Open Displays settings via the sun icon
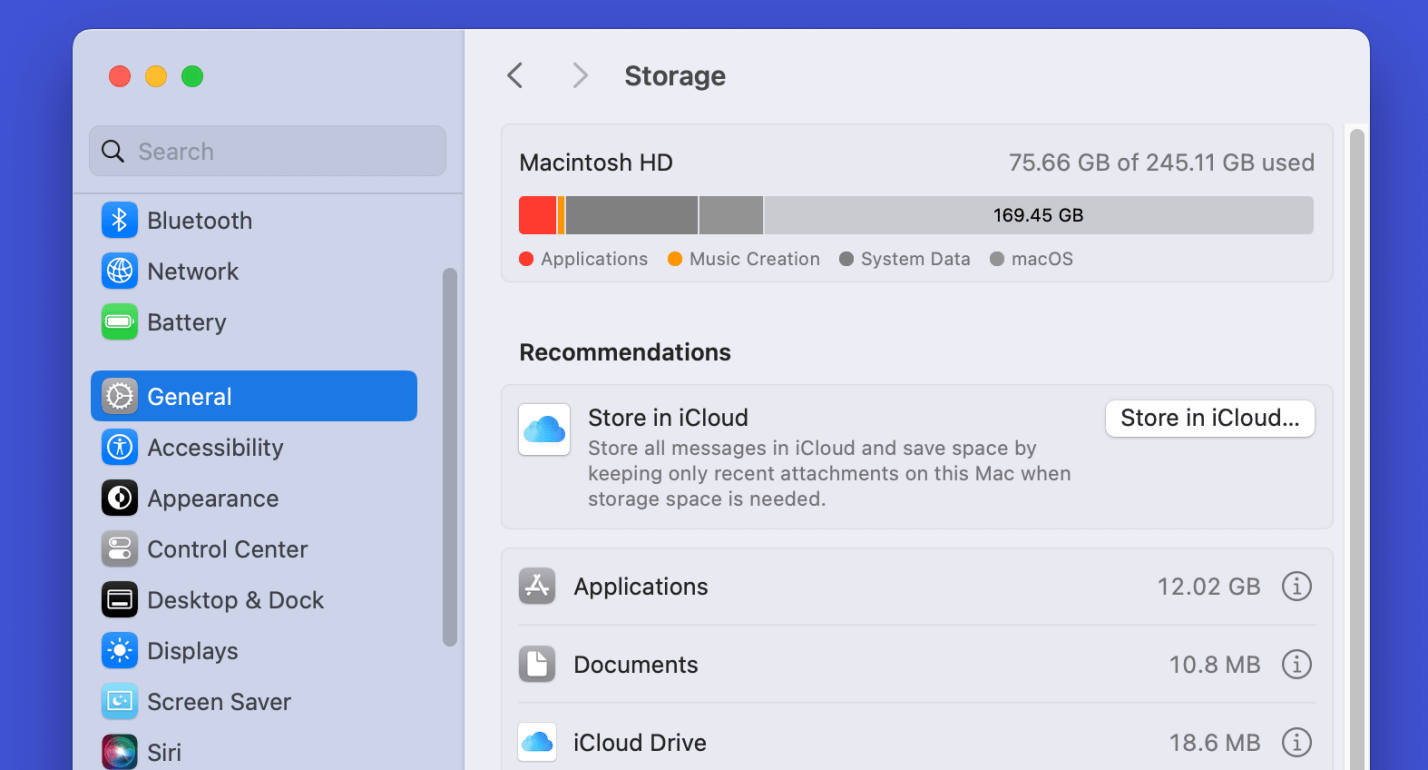The height and width of the screenshot is (770, 1428). [x=119, y=651]
